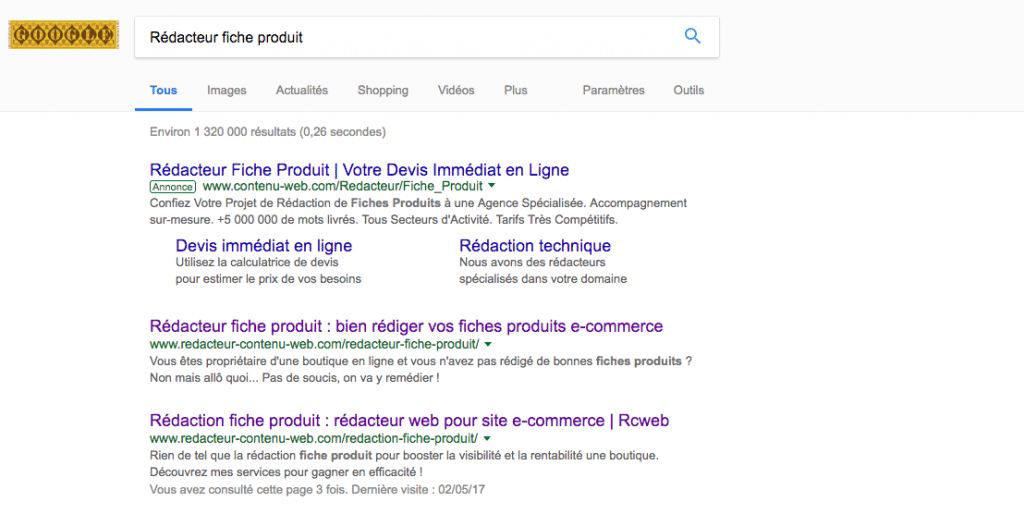
Task: Switch to the Images tab
Action: tap(227, 90)
